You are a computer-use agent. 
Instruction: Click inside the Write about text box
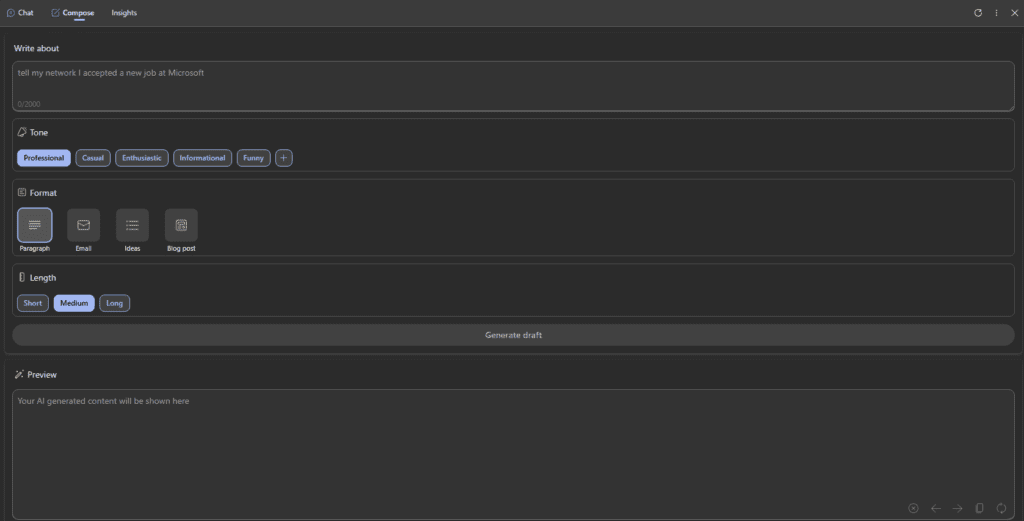coord(513,86)
